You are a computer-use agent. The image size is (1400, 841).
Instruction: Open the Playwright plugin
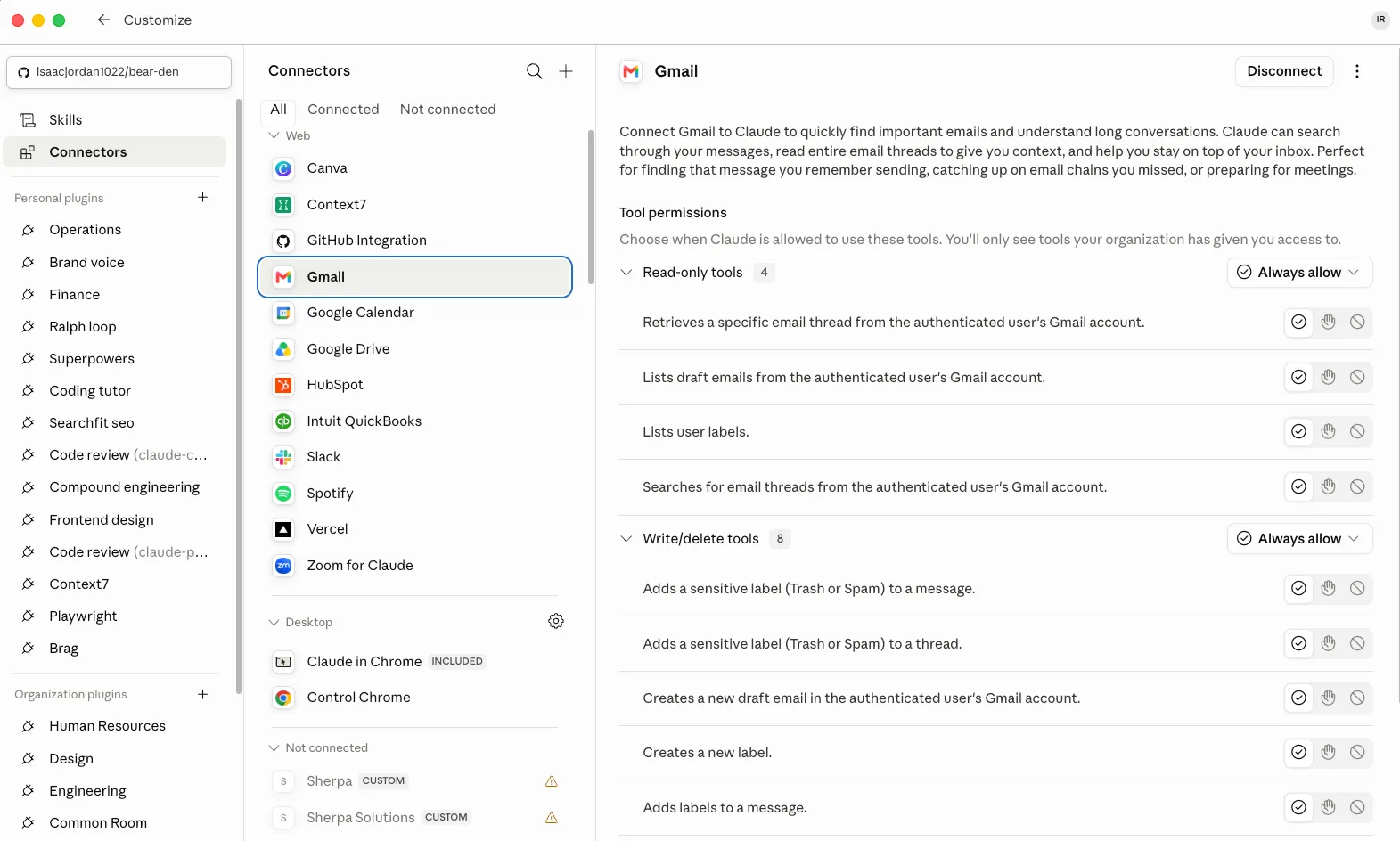coord(115,616)
